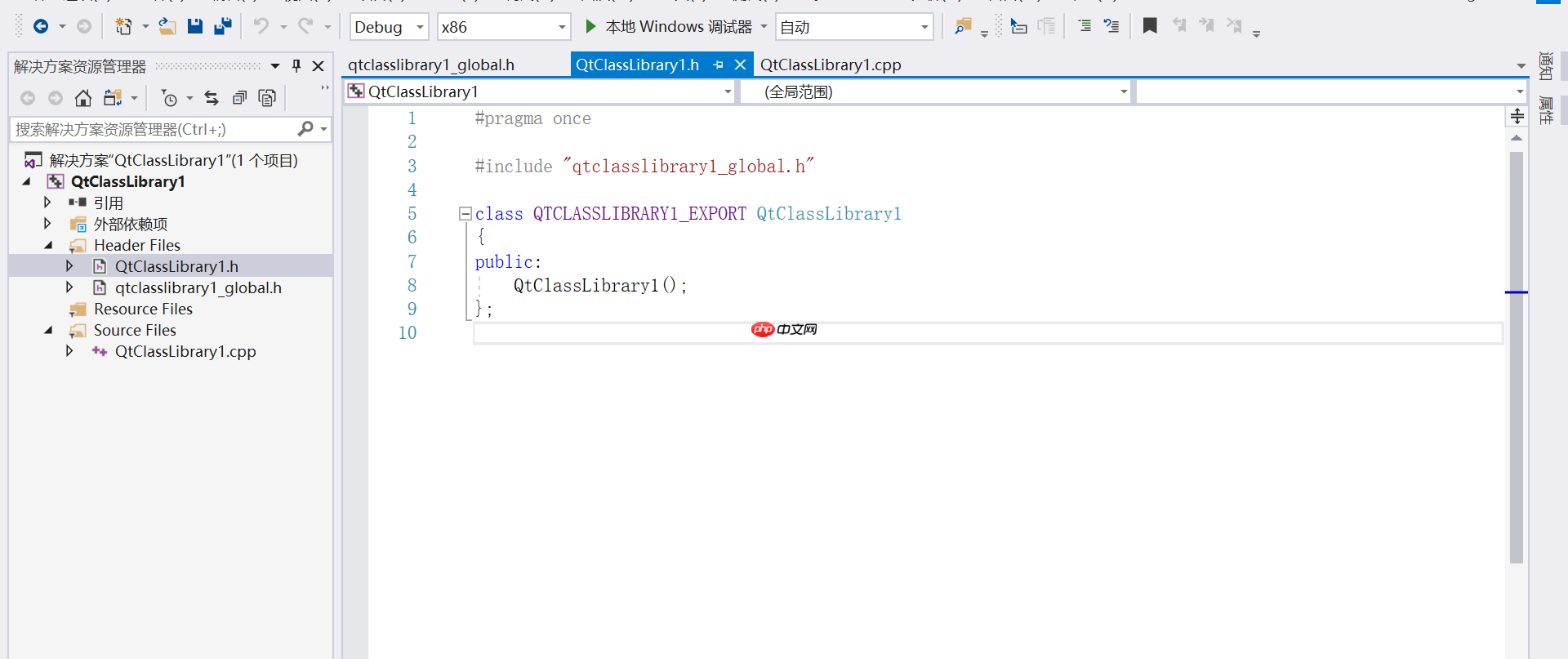Viewport: 1568px width, 659px height.
Task: Toggle auto-hide pin of Solution Explorer
Action: tap(296, 66)
